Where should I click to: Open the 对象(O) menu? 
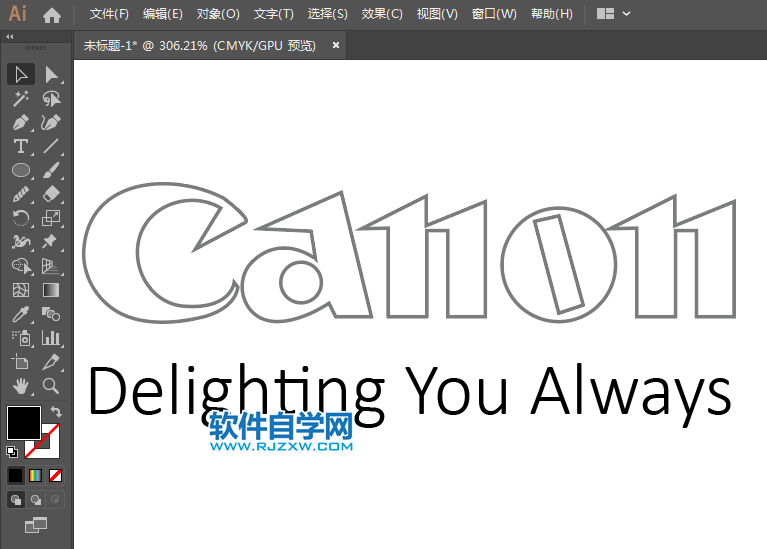tap(218, 14)
